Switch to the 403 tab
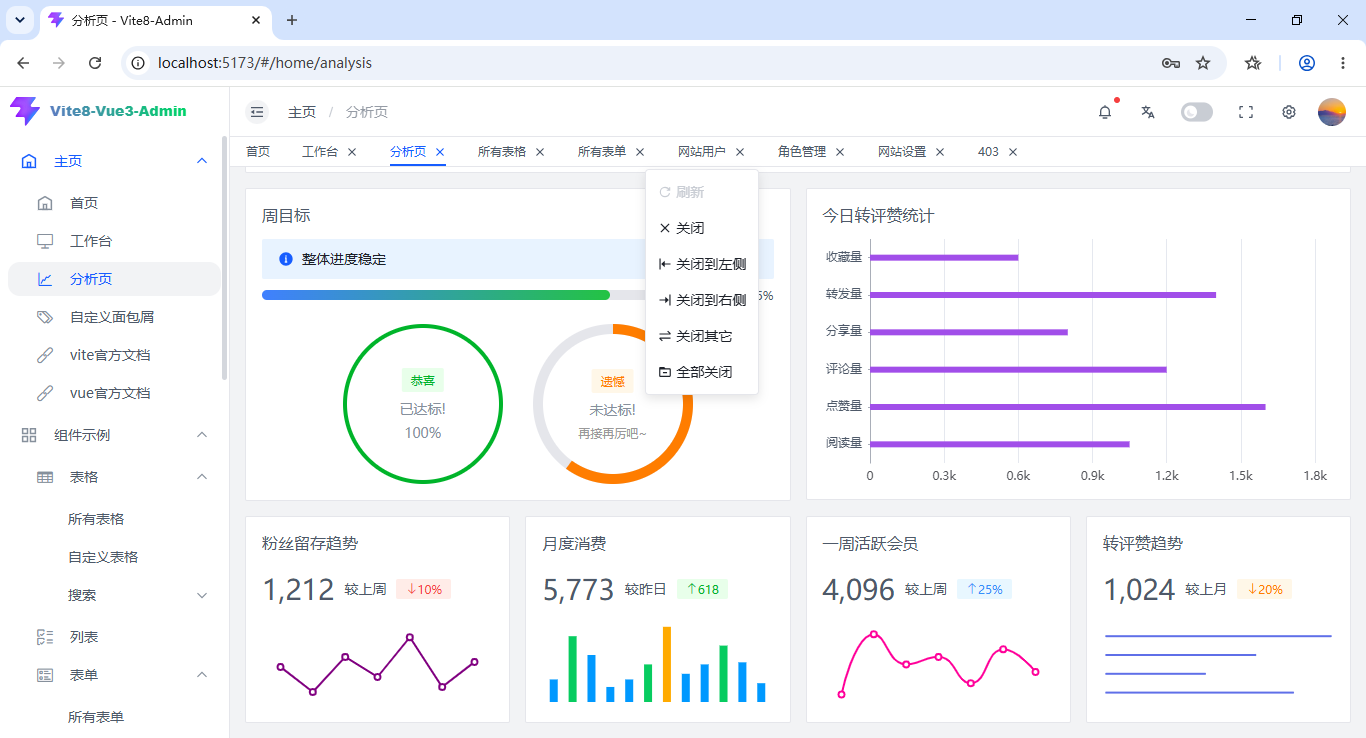1366x738 pixels. tap(988, 152)
